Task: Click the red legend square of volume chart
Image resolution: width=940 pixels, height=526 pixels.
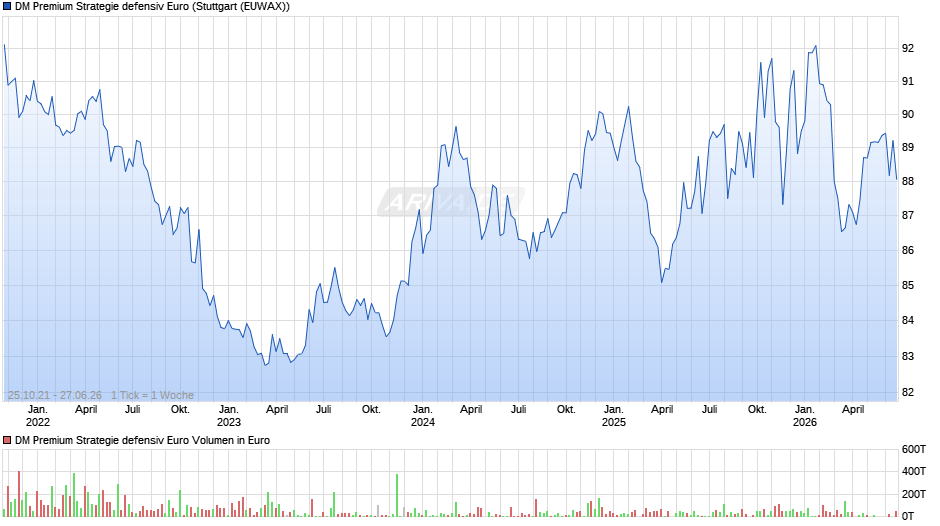Action: [x=7, y=440]
